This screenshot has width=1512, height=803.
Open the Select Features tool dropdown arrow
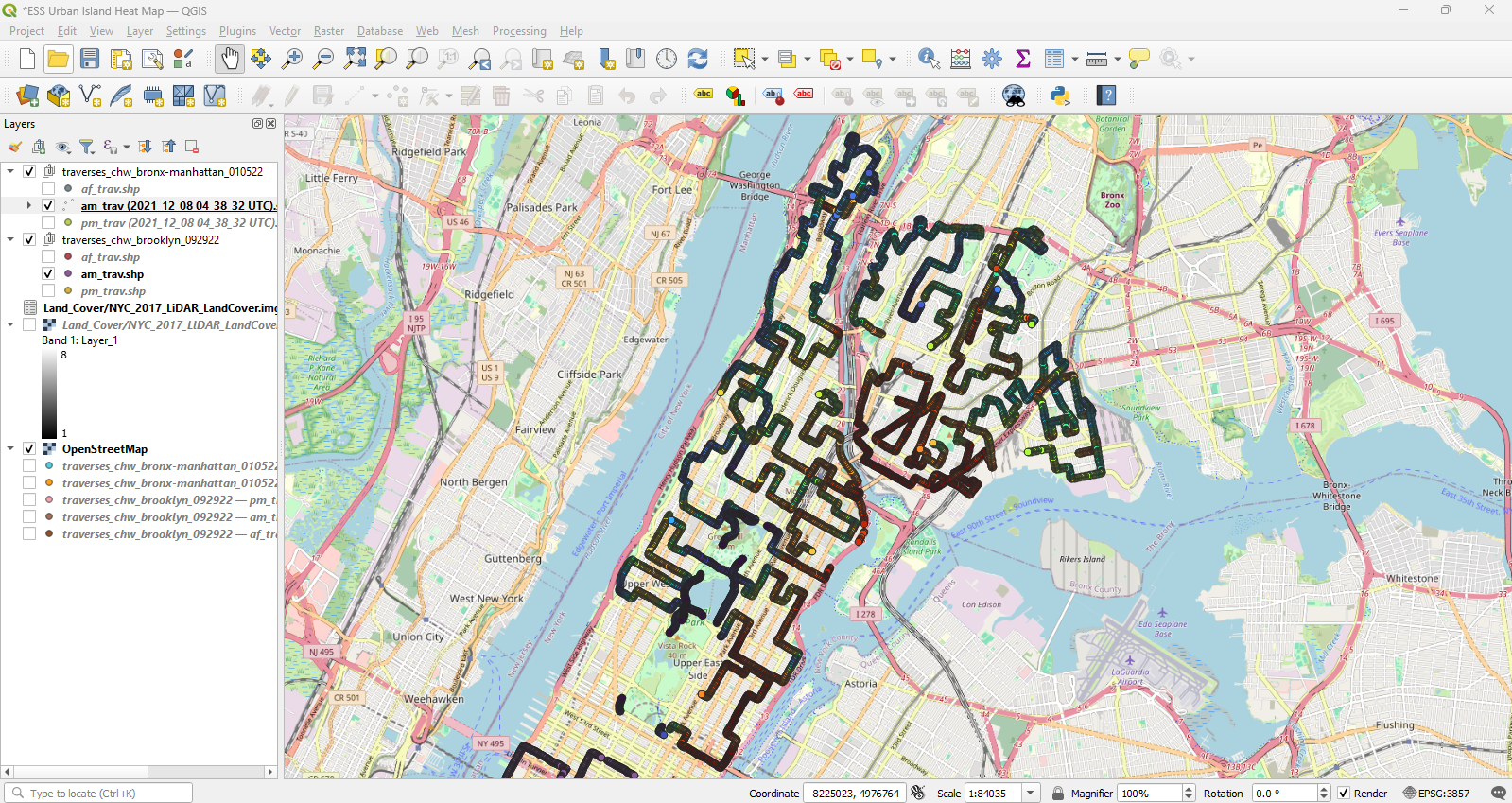pos(765,59)
